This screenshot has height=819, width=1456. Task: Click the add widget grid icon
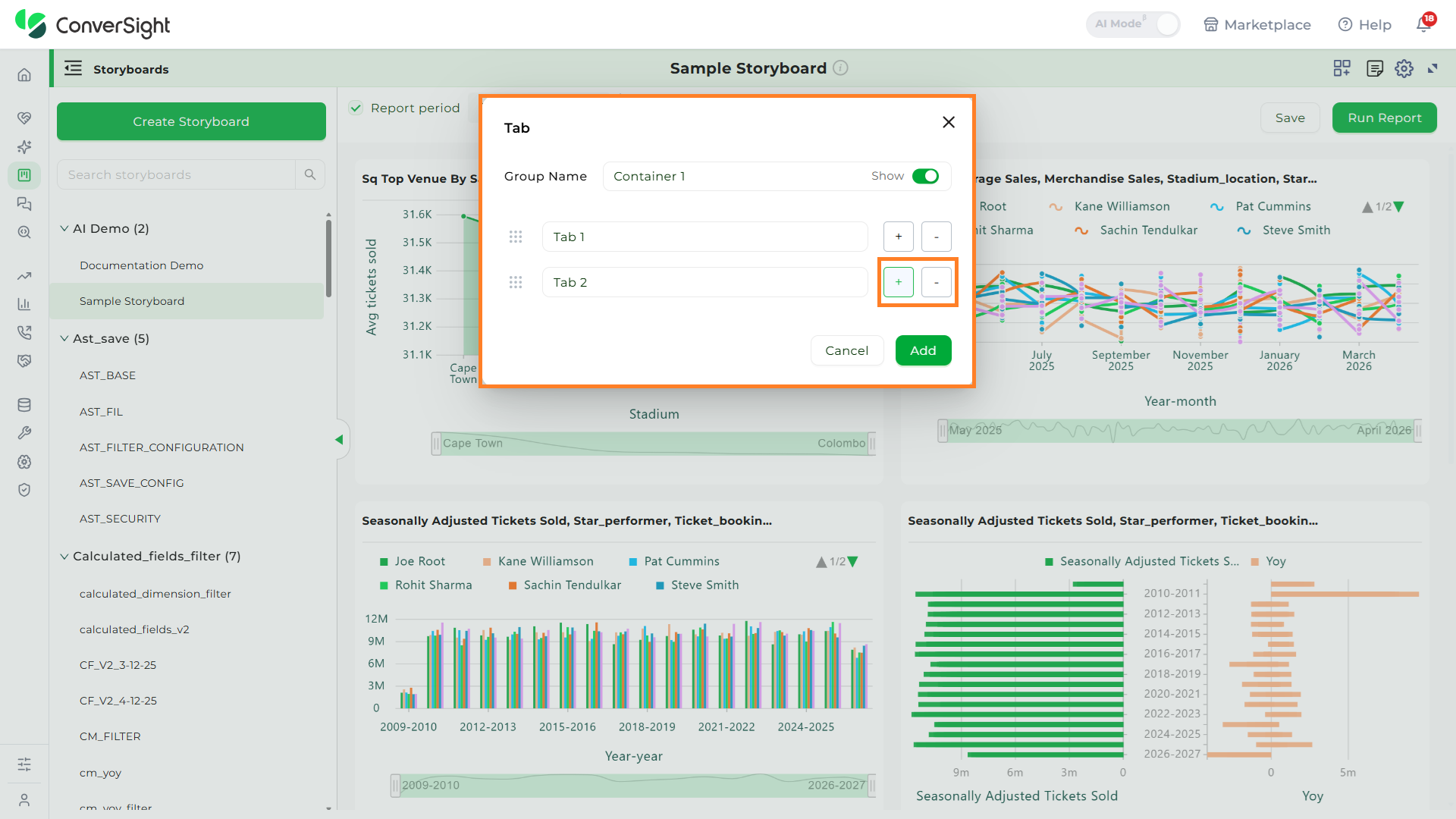1341,68
